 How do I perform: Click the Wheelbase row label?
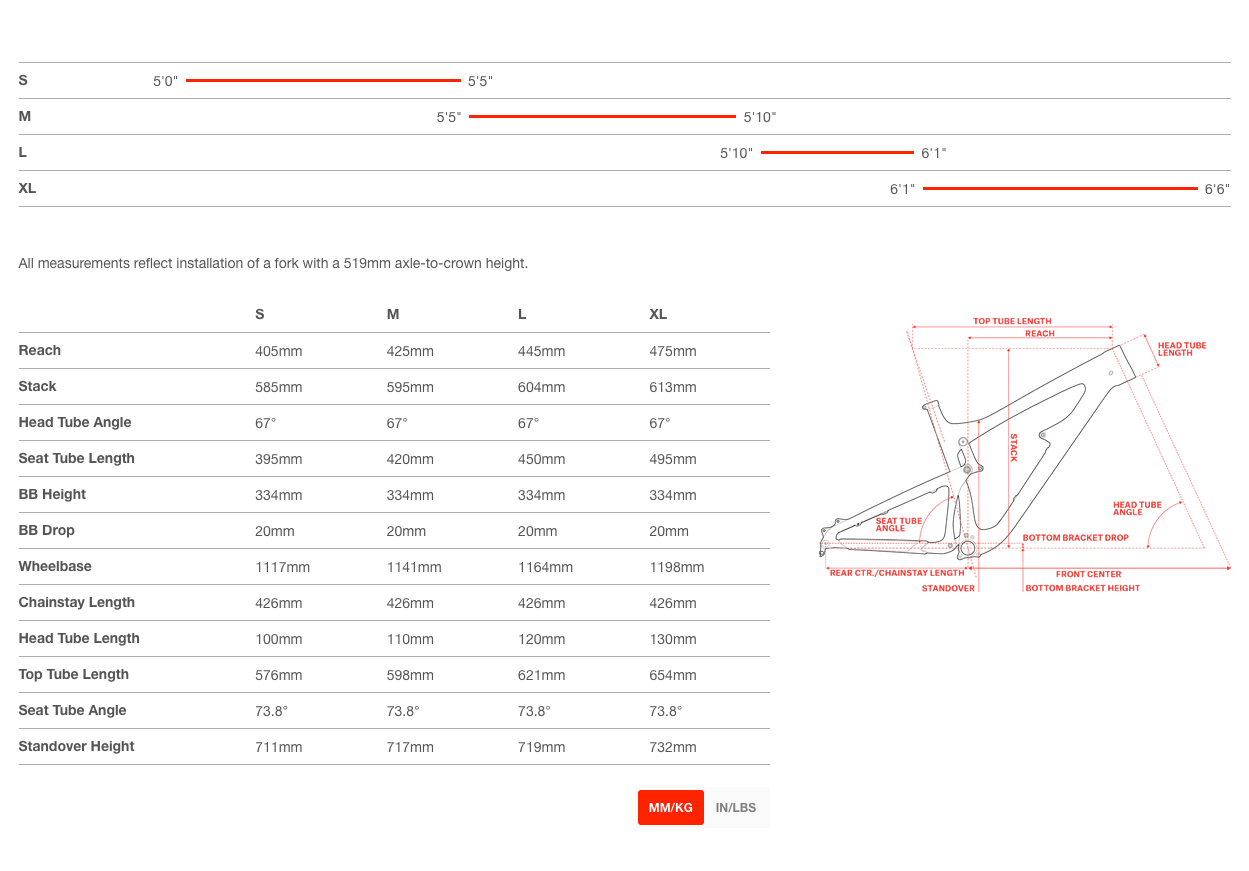click(x=55, y=566)
